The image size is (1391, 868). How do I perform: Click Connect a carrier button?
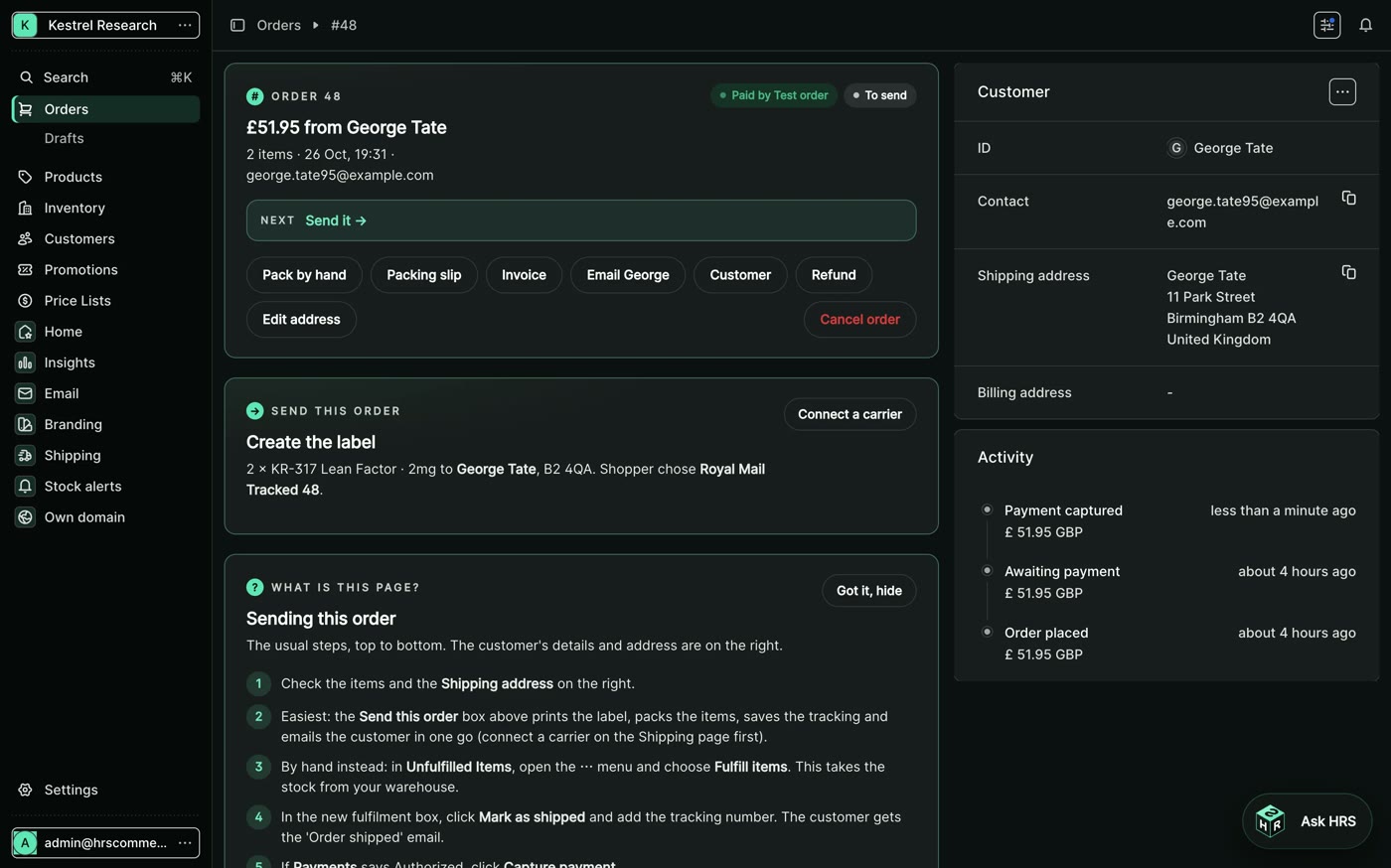tap(850, 414)
